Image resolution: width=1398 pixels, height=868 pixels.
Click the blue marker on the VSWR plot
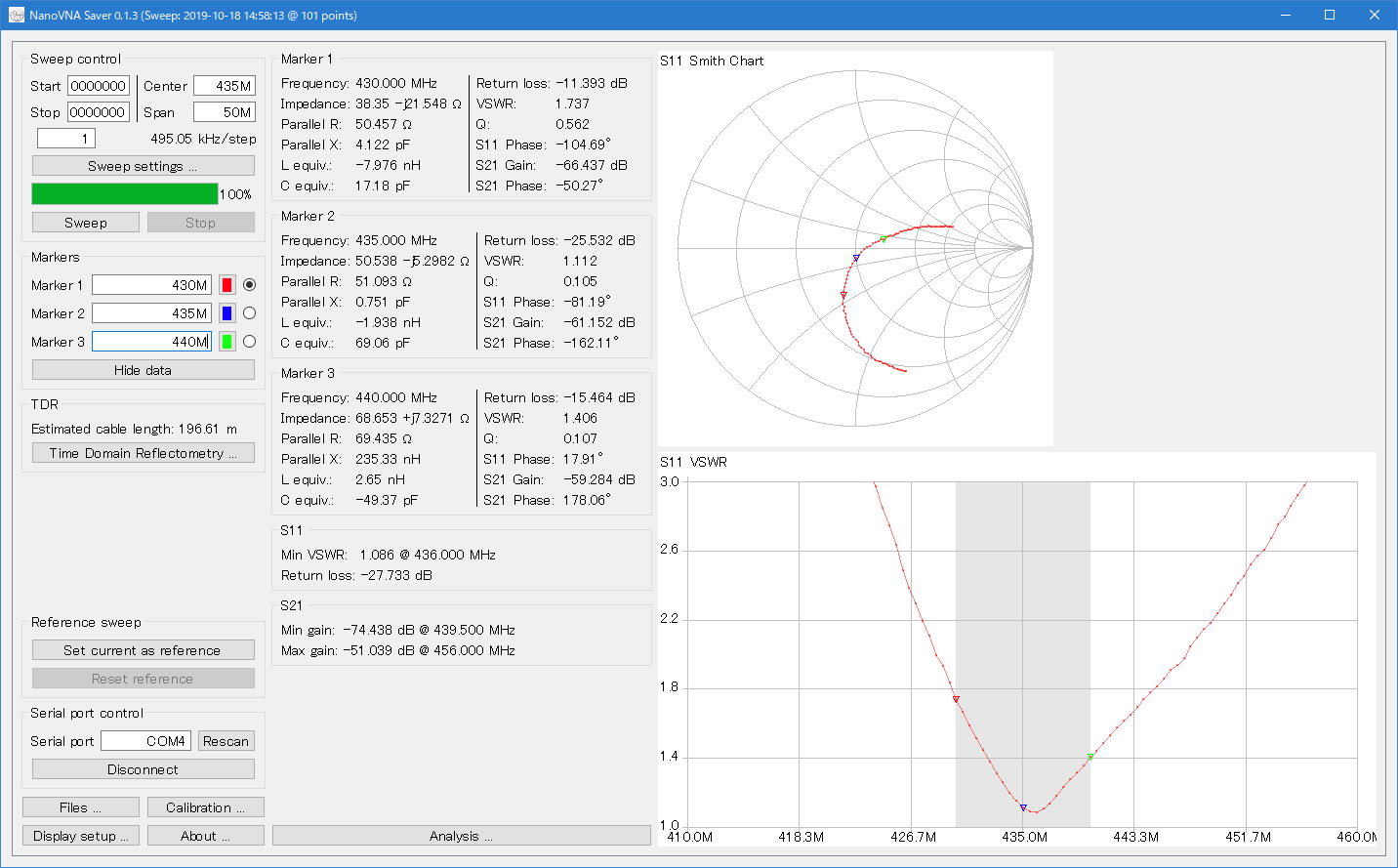coord(1023,807)
